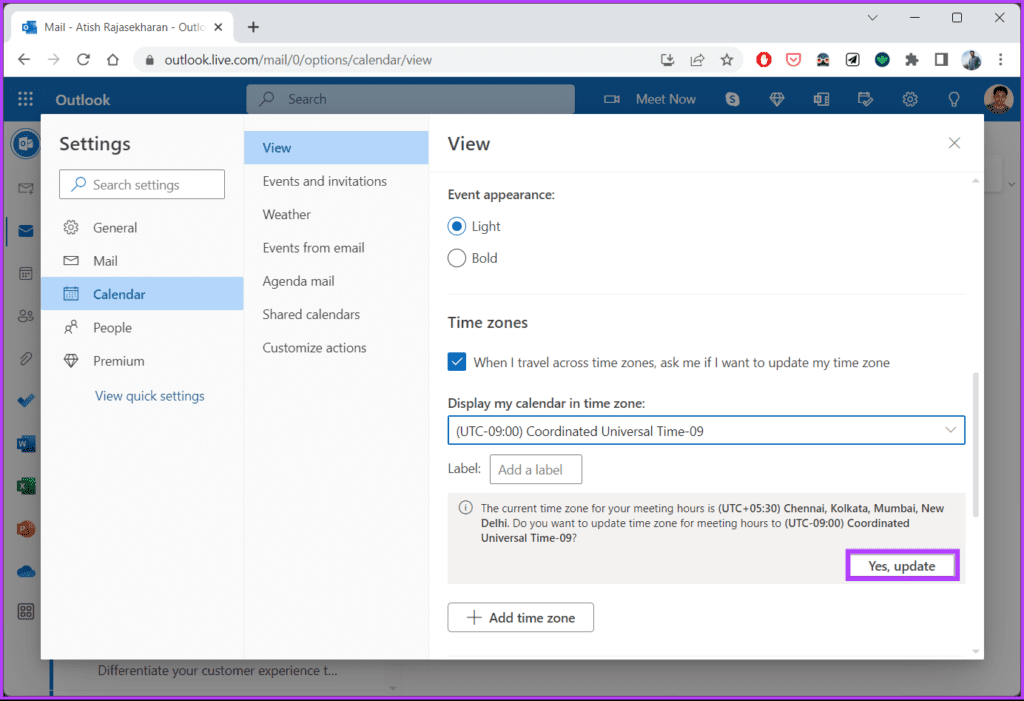Screen dimensions: 1024x701
Task: Click the Add a label text field
Action: pos(536,470)
